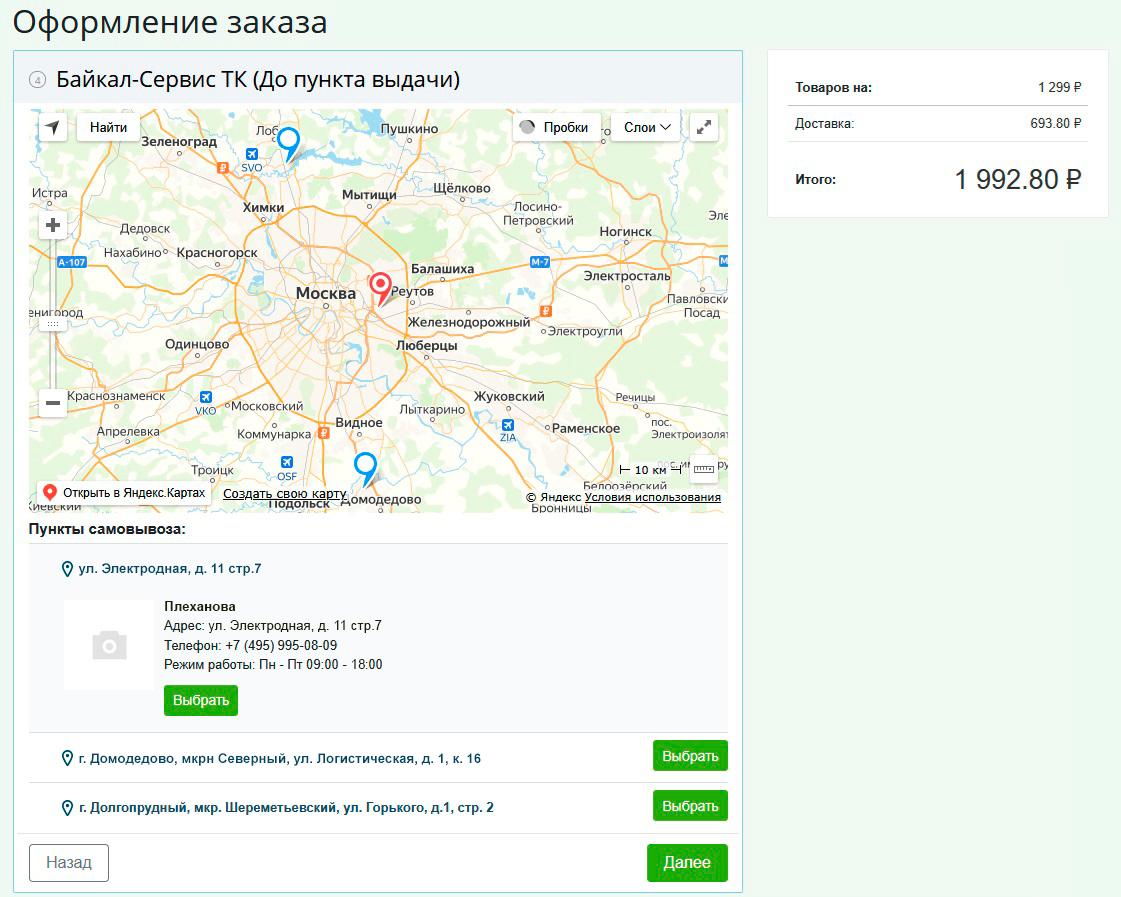1121x897 pixels.
Task: Expand the Домодедово pickup point address
Action: [279, 758]
